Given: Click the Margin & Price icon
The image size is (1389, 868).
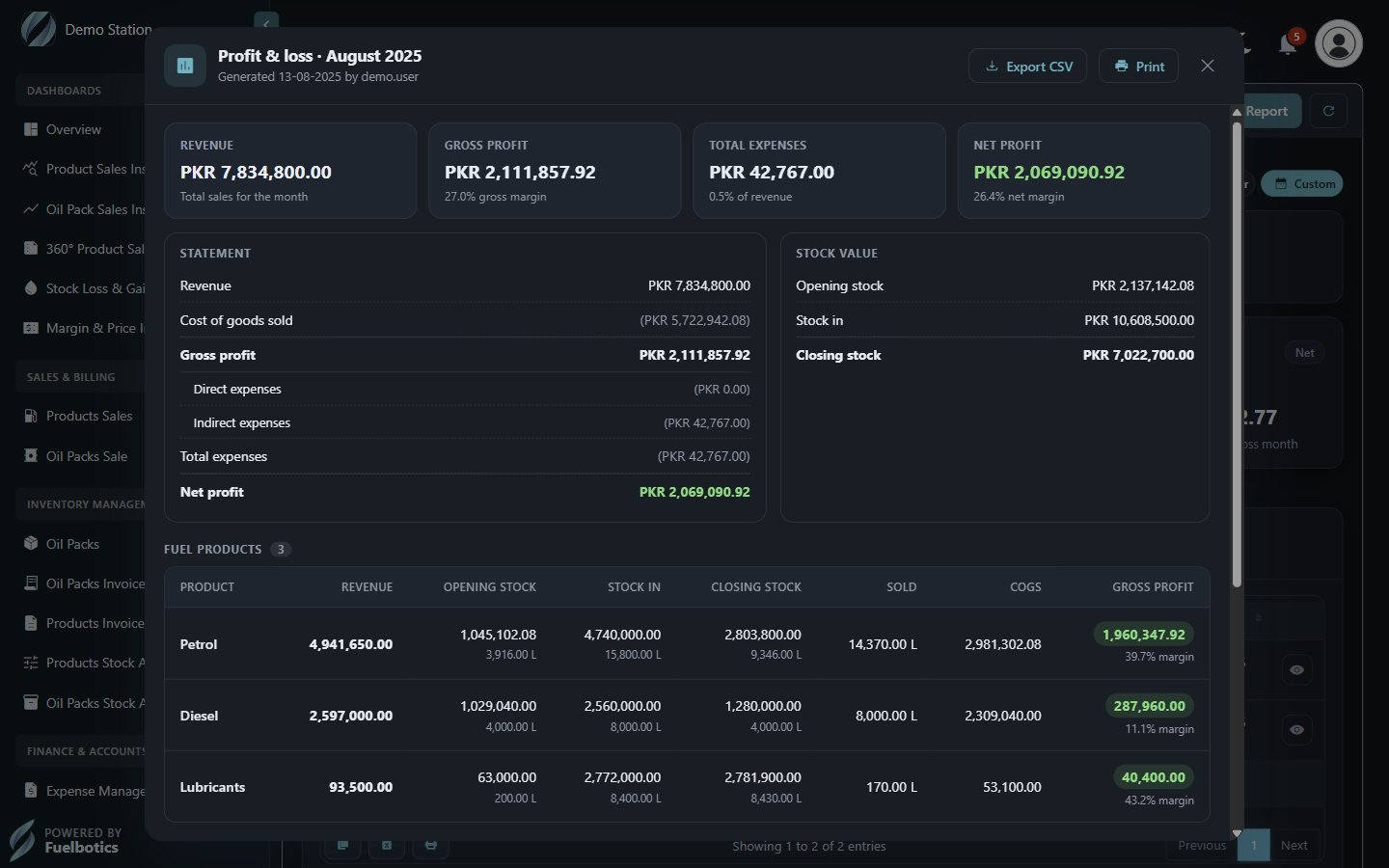Looking at the screenshot, I should point(31,328).
